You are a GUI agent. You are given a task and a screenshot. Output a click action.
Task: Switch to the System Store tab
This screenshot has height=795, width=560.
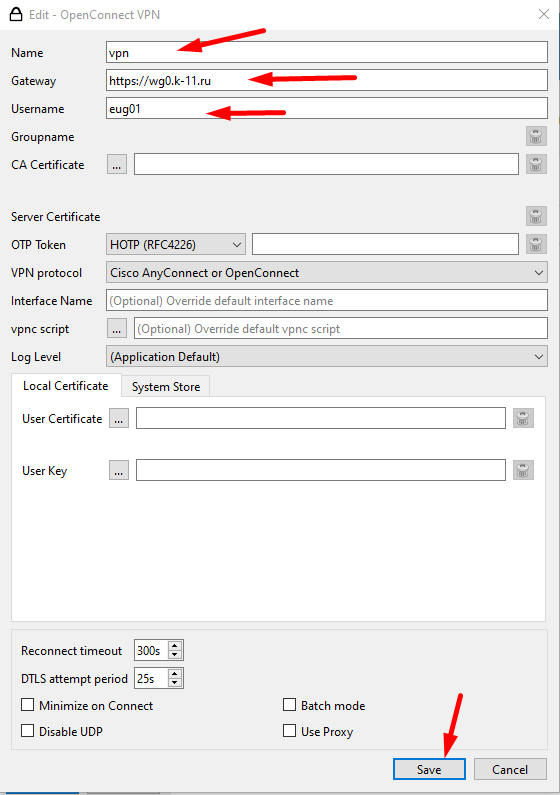coord(166,387)
